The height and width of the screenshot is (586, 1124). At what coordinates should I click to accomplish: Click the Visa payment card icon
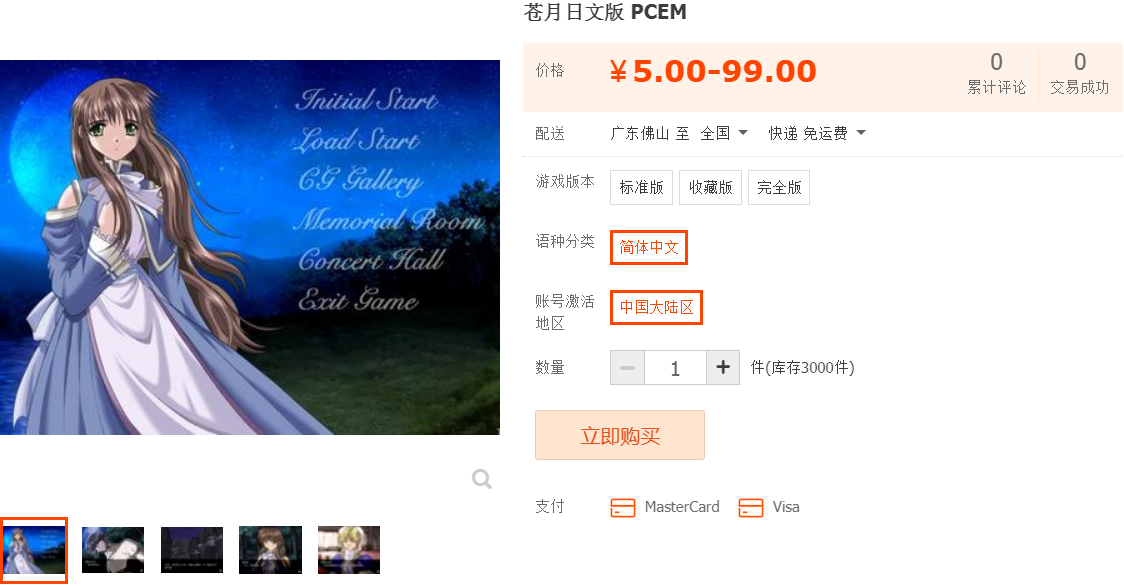click(751, 507)
